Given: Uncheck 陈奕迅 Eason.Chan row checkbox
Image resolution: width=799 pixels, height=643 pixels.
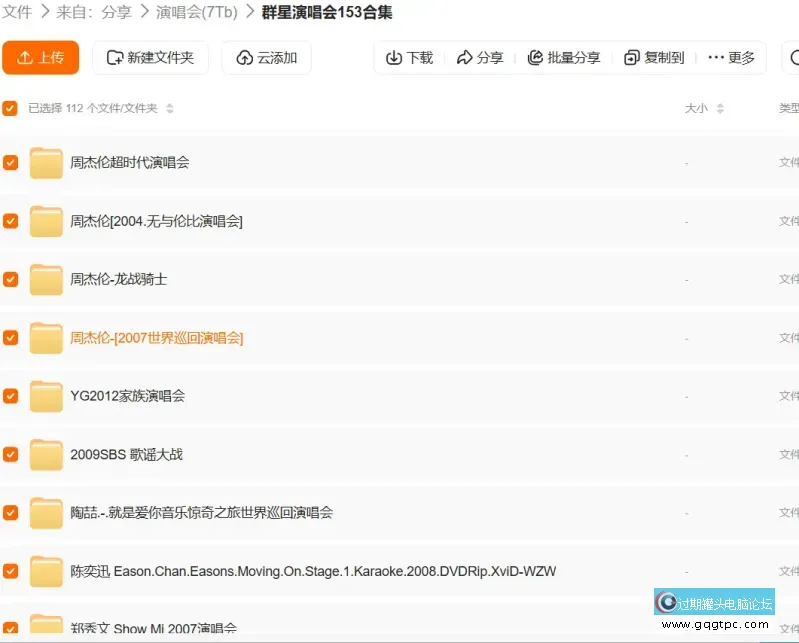Looking at the screenshot, I should point(10,571).
